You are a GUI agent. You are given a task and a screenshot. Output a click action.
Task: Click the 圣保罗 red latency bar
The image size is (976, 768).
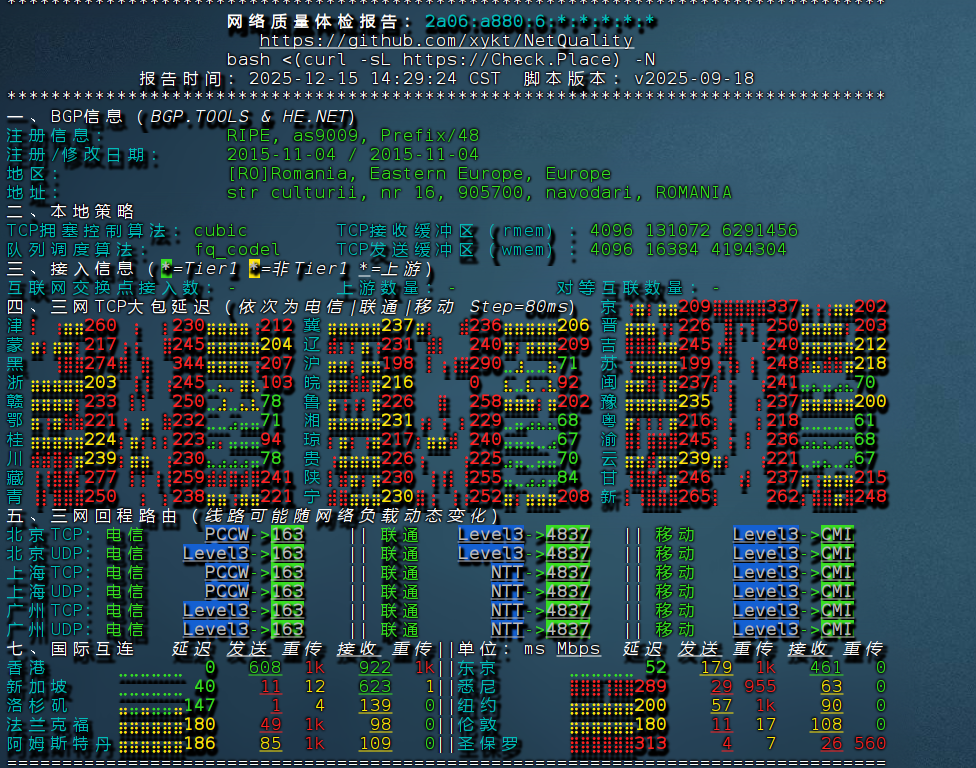[x=602, y=744]
